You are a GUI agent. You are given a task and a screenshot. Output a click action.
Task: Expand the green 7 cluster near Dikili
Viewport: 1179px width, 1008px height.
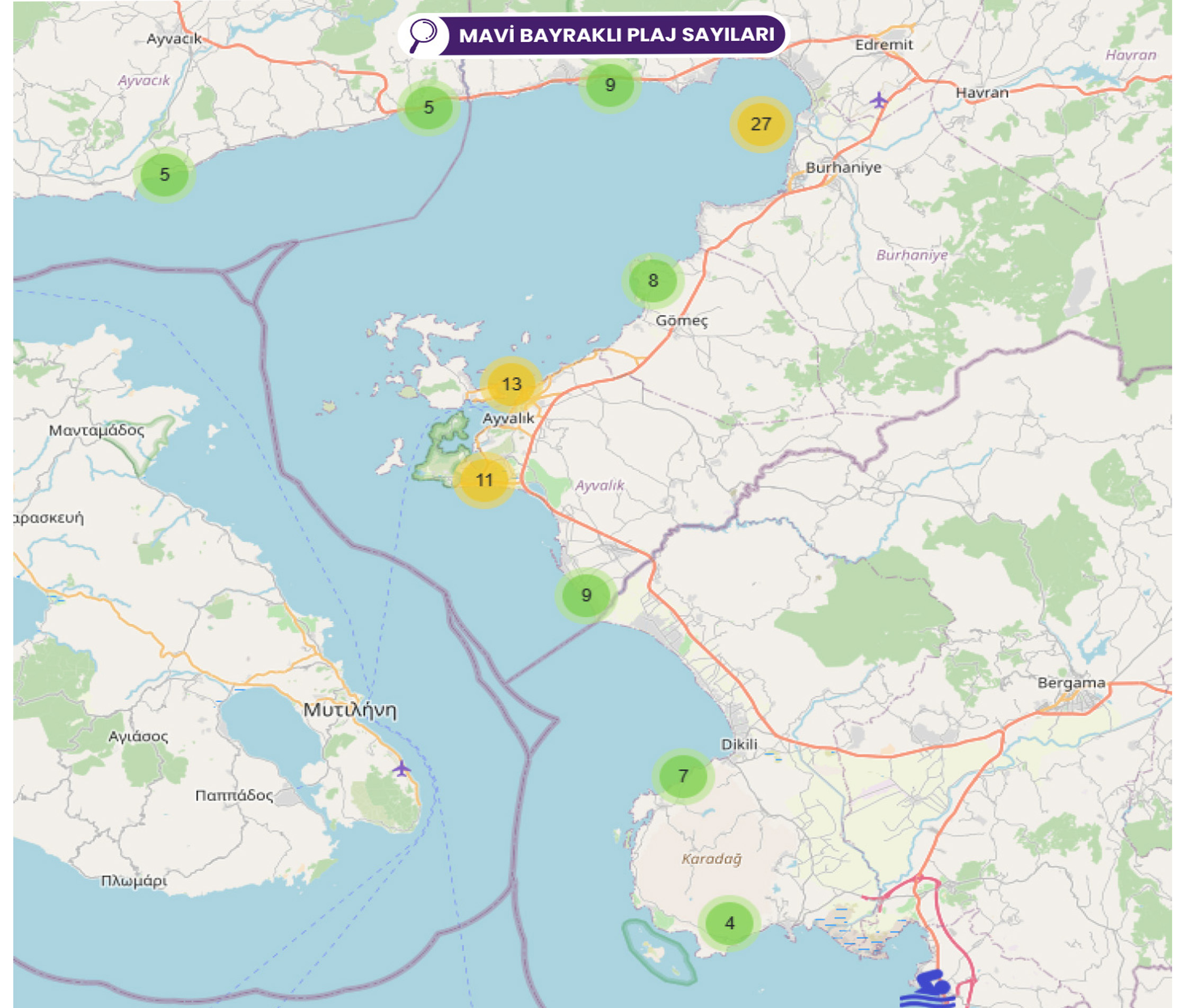coord(683,776)
